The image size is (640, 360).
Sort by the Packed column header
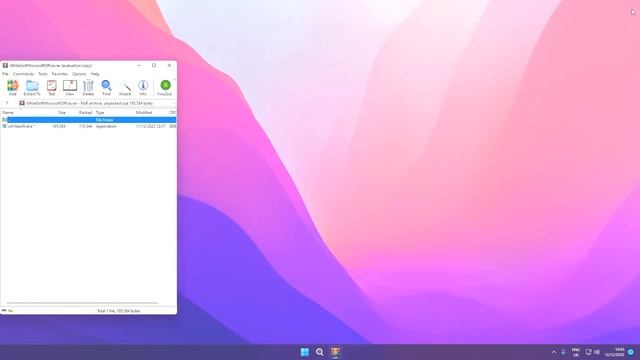pos(85,113)
